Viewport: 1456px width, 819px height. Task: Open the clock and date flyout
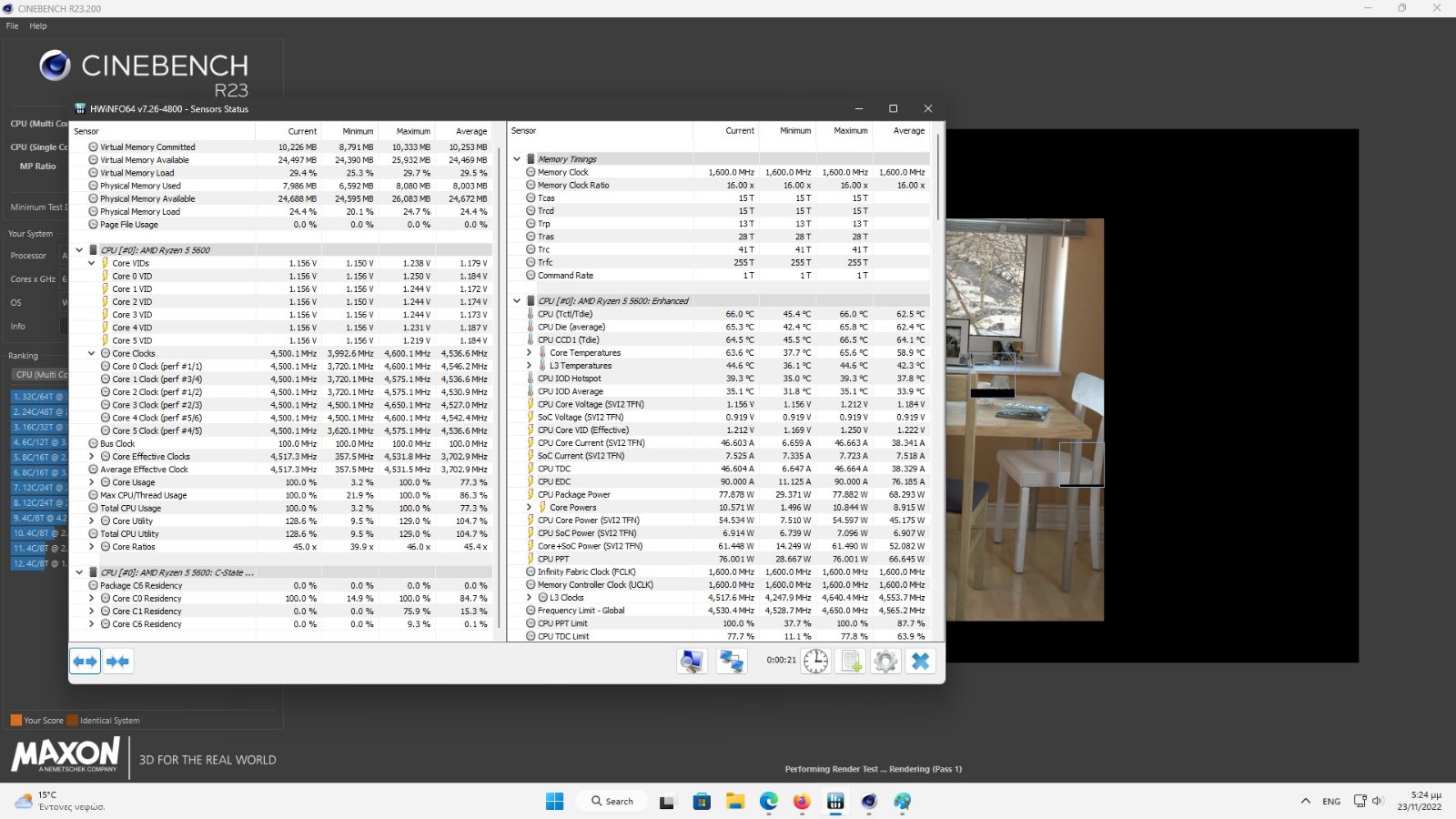(1420, 801)
